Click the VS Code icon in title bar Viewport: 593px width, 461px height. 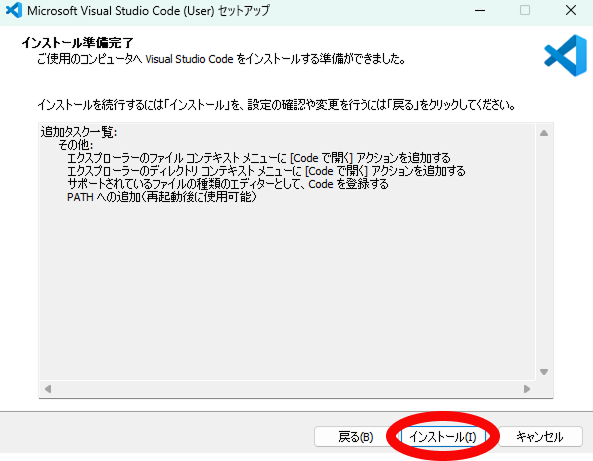click(14, 10)
